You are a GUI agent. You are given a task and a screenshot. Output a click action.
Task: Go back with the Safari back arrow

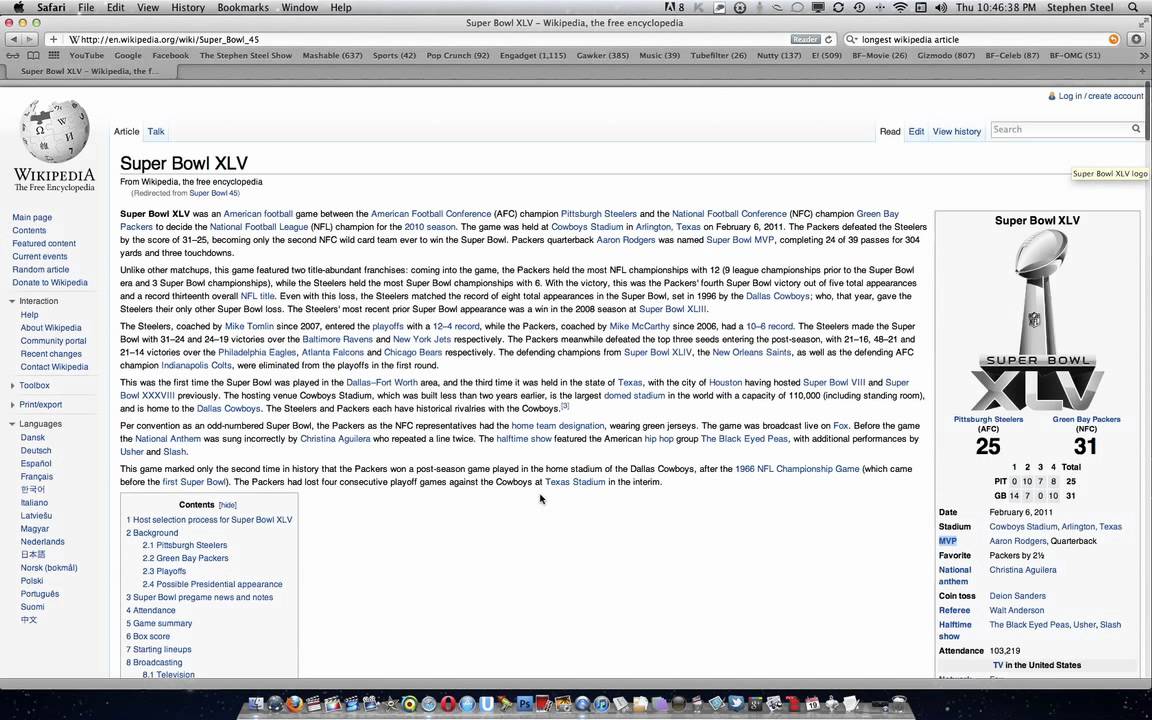tap(13, 39)
